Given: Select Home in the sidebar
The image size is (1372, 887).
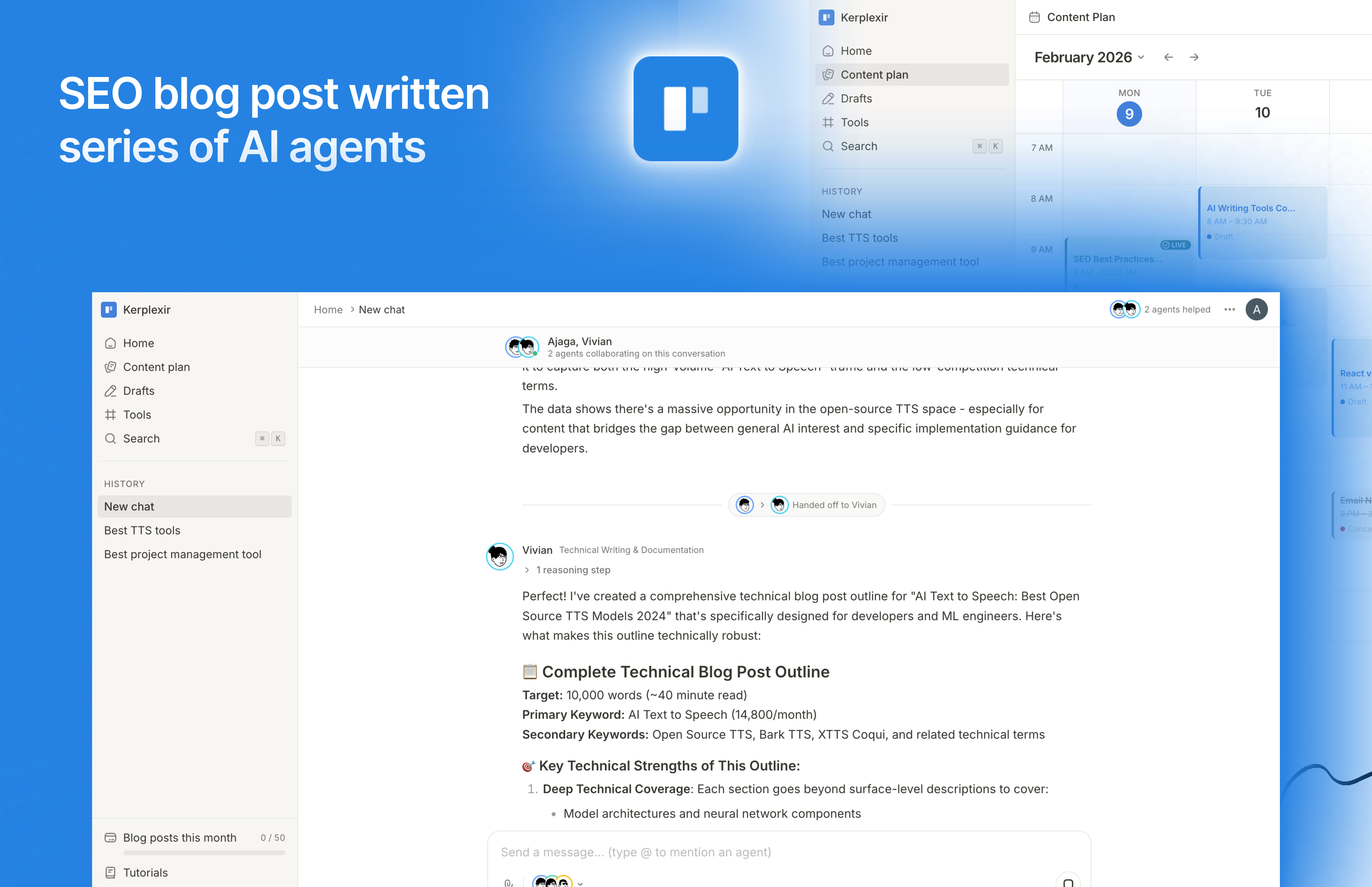Looking at the screenshot, I should tap(138, 343).
